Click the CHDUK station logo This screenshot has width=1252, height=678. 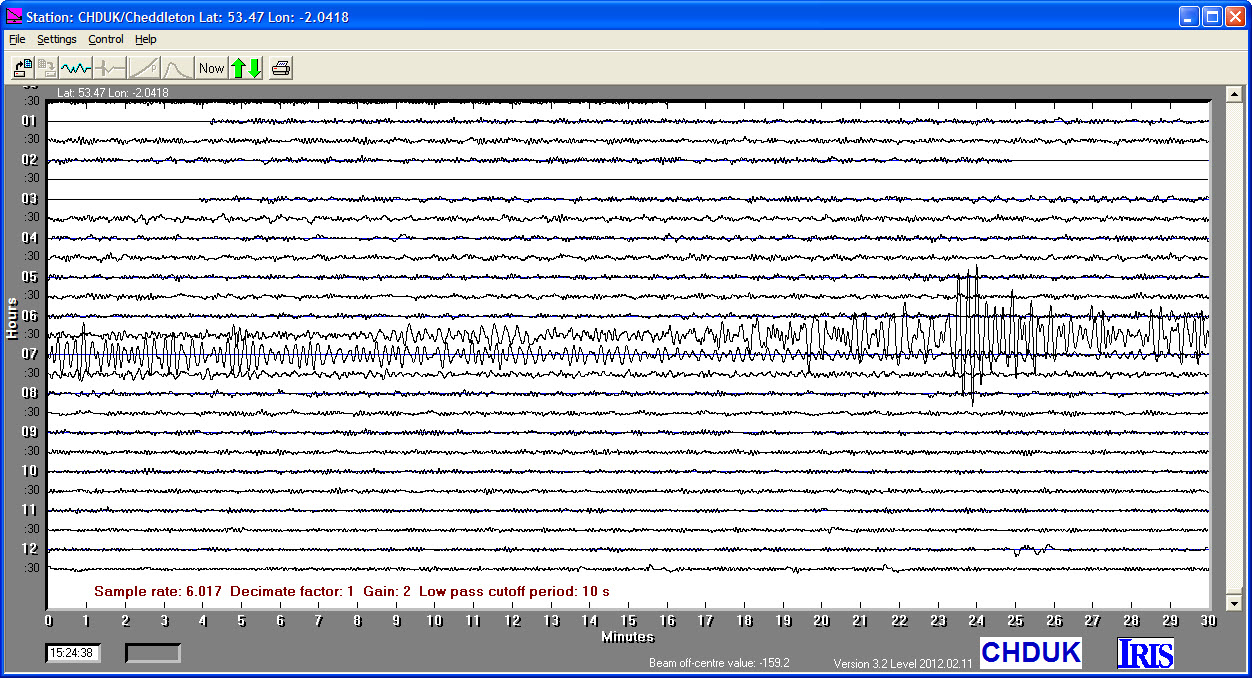tap(1031, 653)
